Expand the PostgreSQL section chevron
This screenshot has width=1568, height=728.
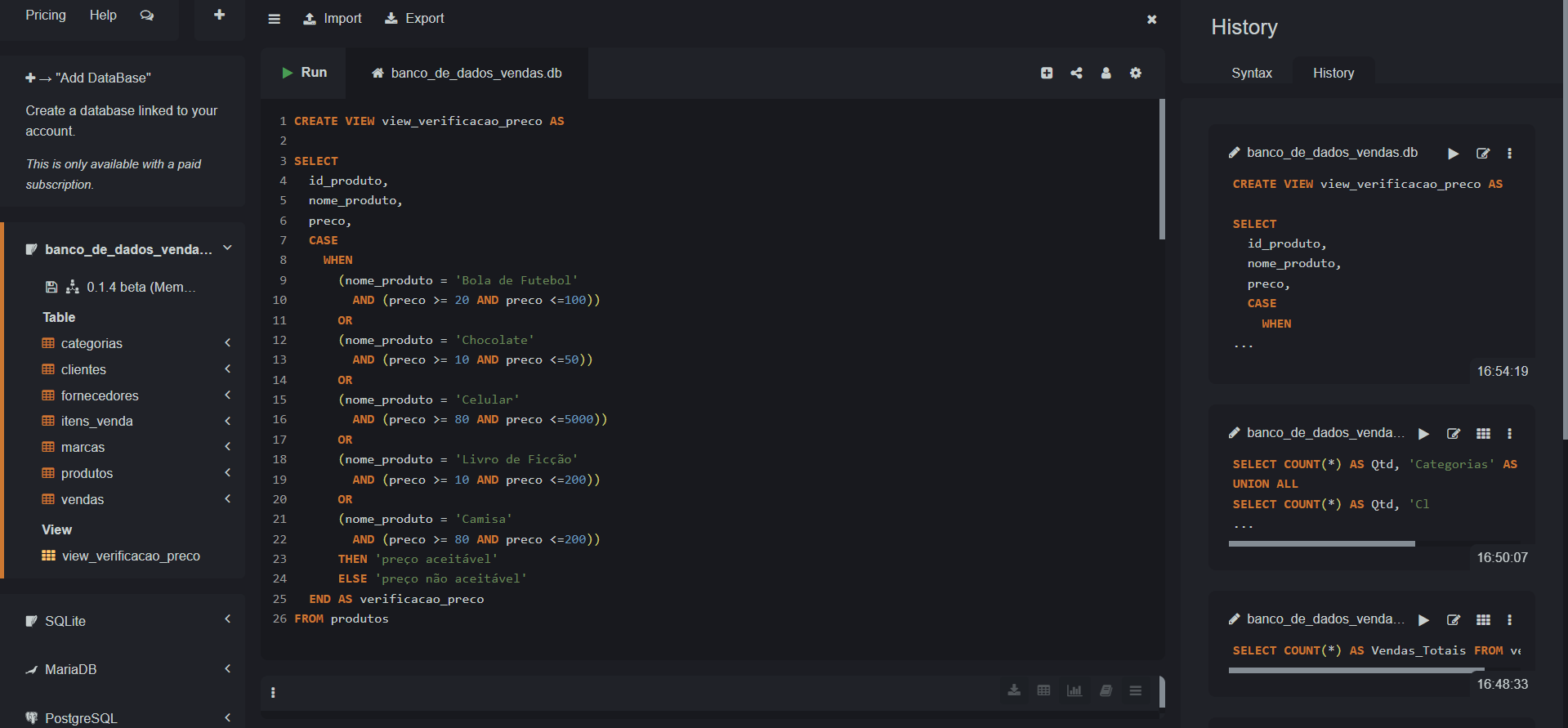pyautogui.click(x=228, y=718)
